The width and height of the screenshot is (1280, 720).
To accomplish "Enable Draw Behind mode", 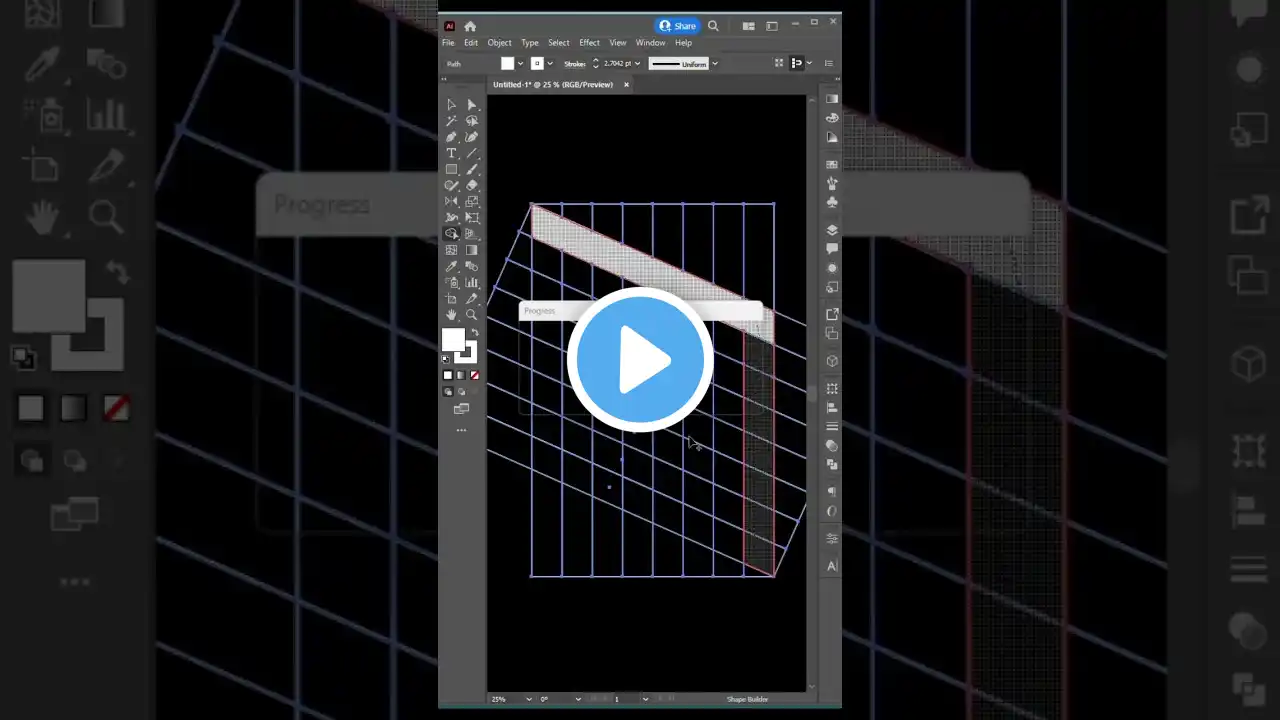I will pos(461,392).
